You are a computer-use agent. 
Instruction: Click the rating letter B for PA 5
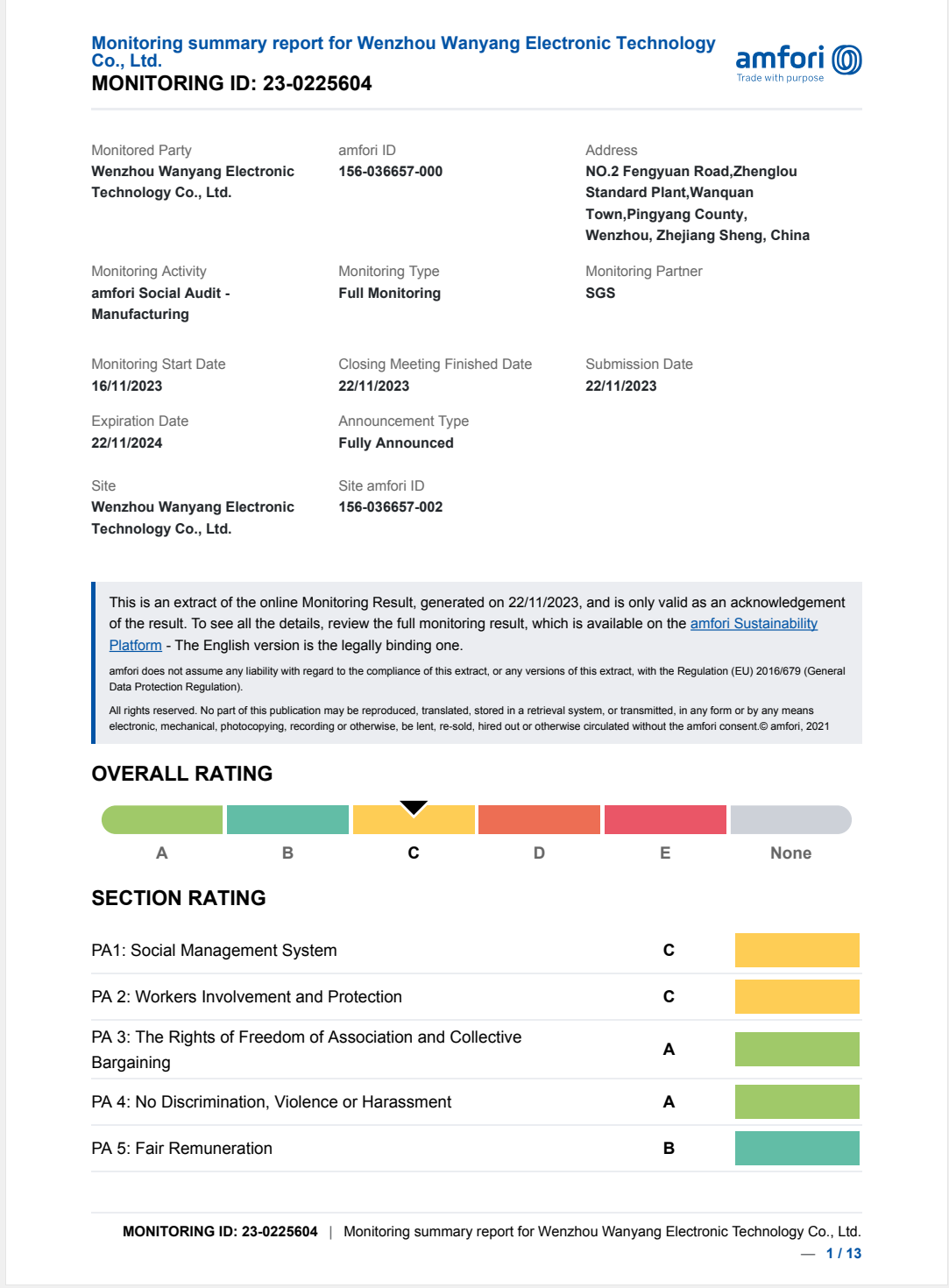[669, 1149]
